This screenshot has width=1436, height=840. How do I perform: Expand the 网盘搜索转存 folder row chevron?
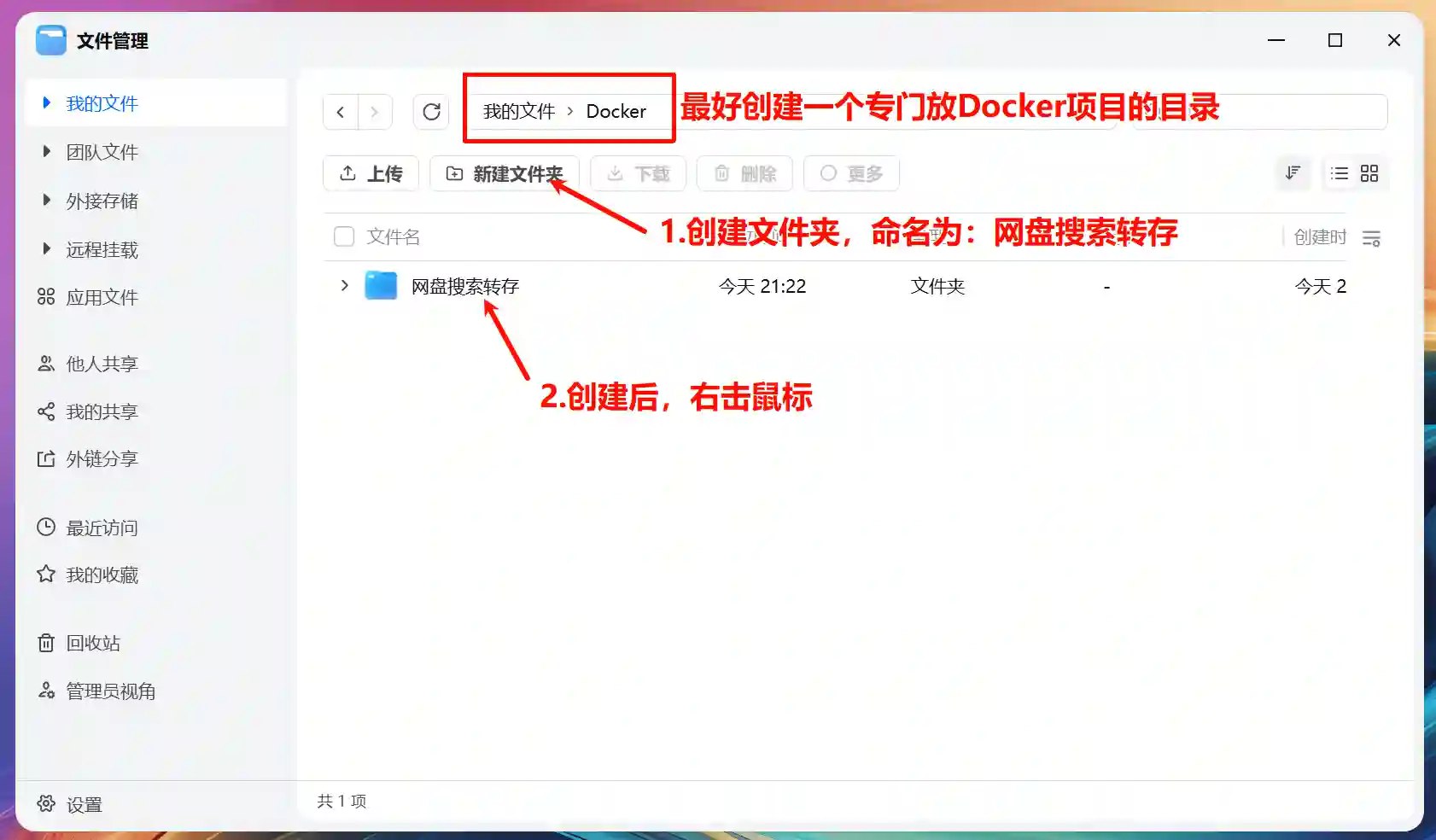[344, 286]
